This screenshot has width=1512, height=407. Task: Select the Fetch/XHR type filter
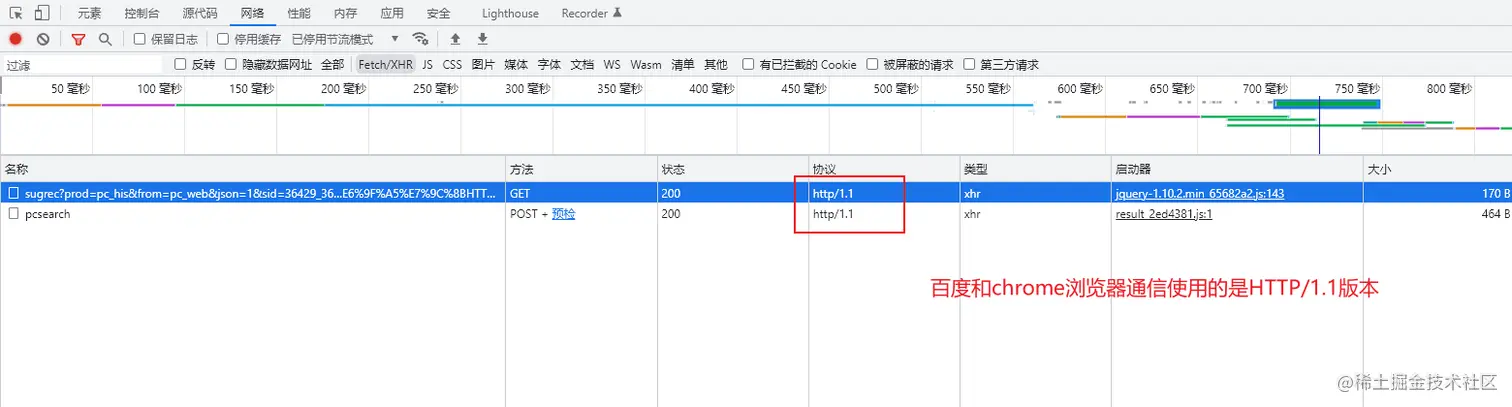(386, 64)
